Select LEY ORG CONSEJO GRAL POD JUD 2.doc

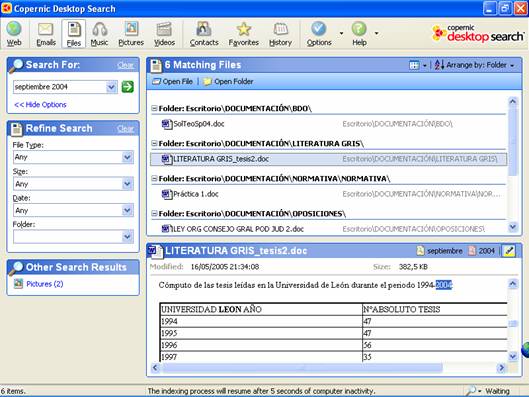(x=329, y=229)
